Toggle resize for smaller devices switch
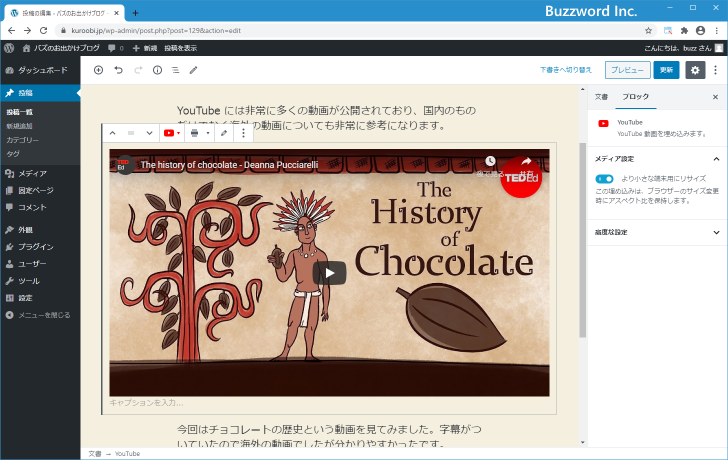728x460 pixels. pos(604,179)
